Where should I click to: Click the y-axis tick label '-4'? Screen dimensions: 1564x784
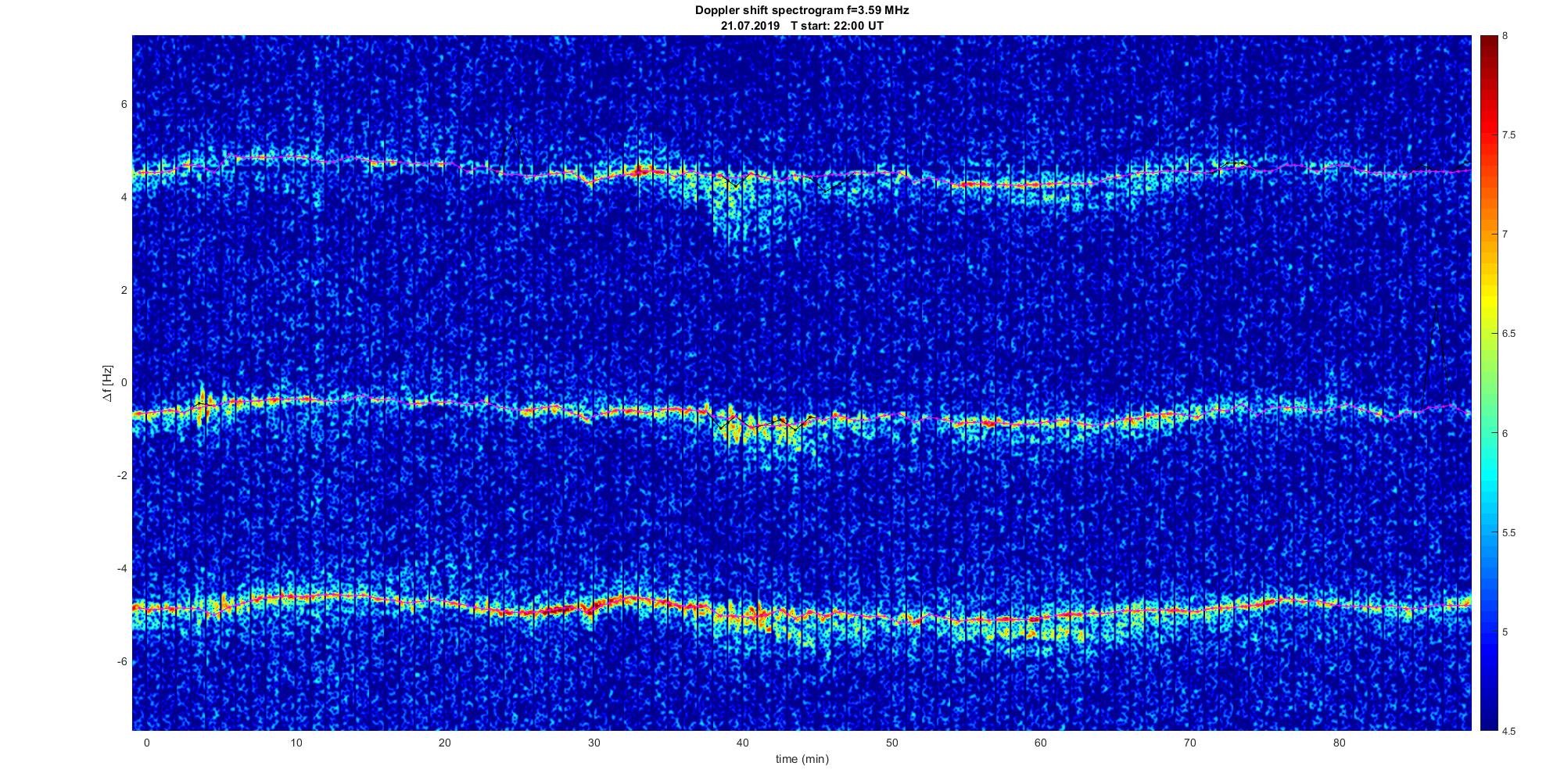coord(123,569)
